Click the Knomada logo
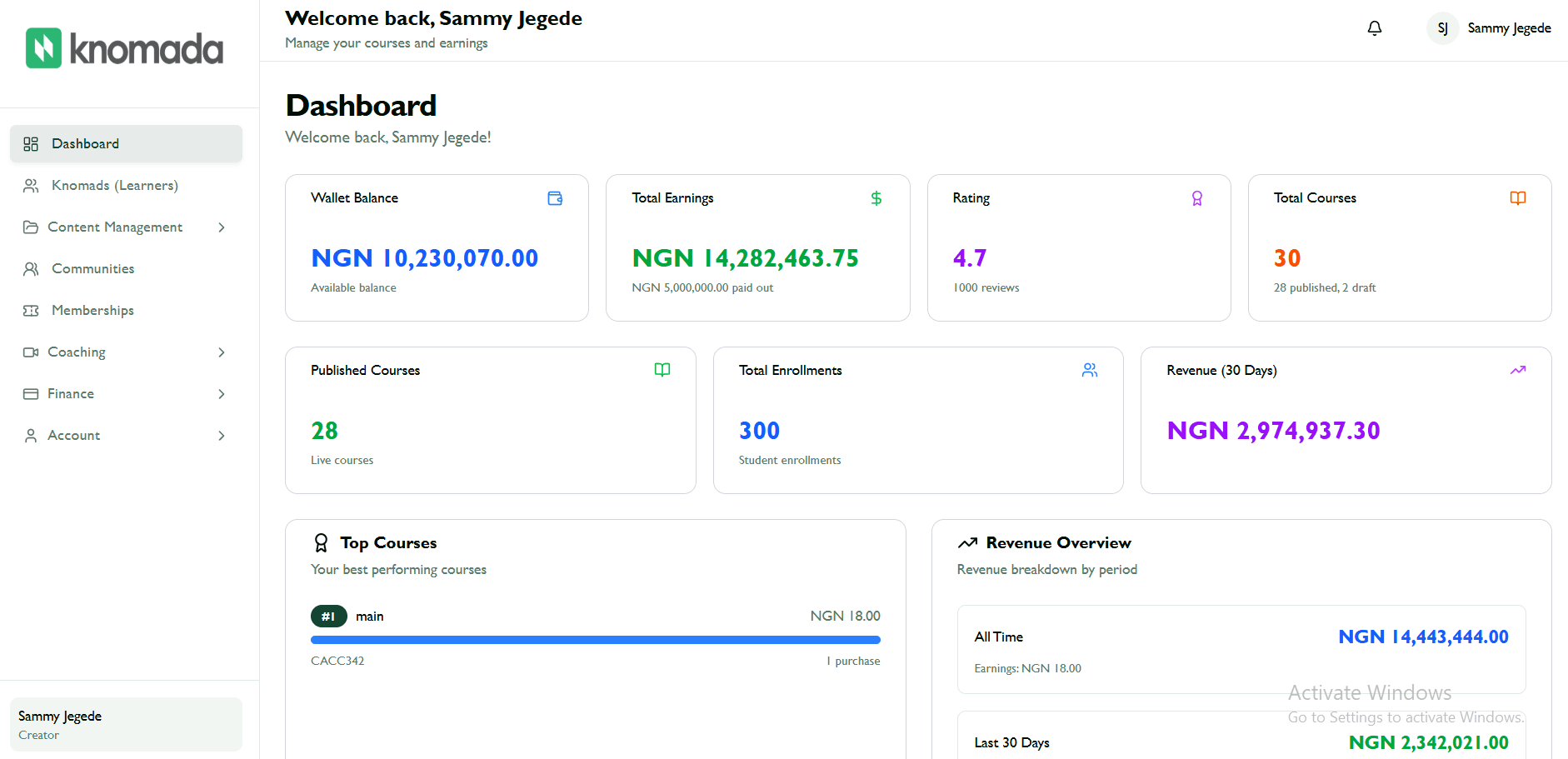 click(124, 47)
